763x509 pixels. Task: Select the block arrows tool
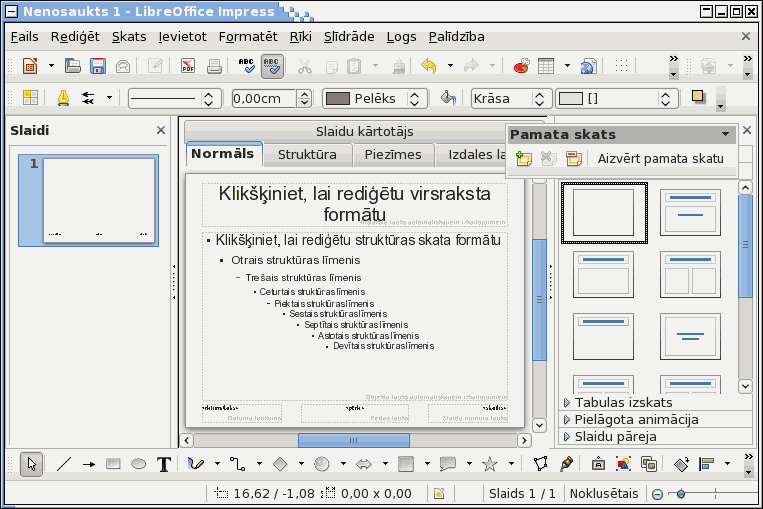pos(364,464)
